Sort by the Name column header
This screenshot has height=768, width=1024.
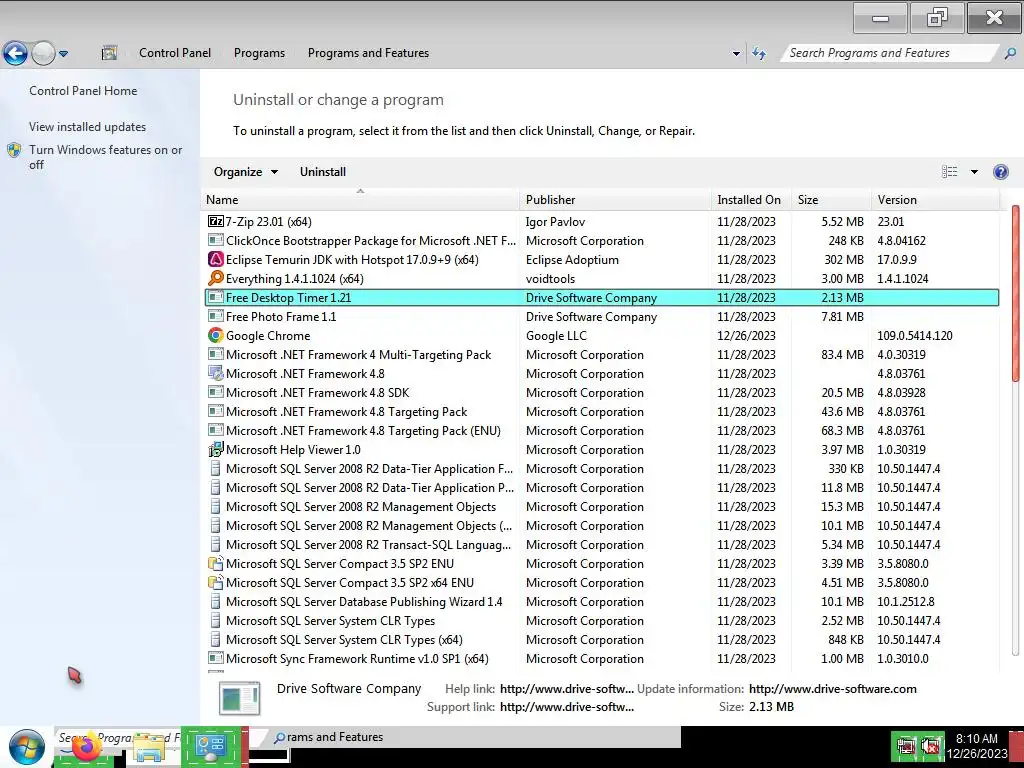pyautogui.click(x=360, y=200)
